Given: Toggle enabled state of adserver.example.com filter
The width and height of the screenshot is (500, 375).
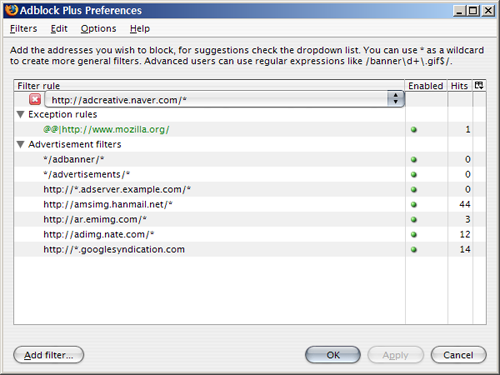Looking at the screenshot, I should point(414,190).
